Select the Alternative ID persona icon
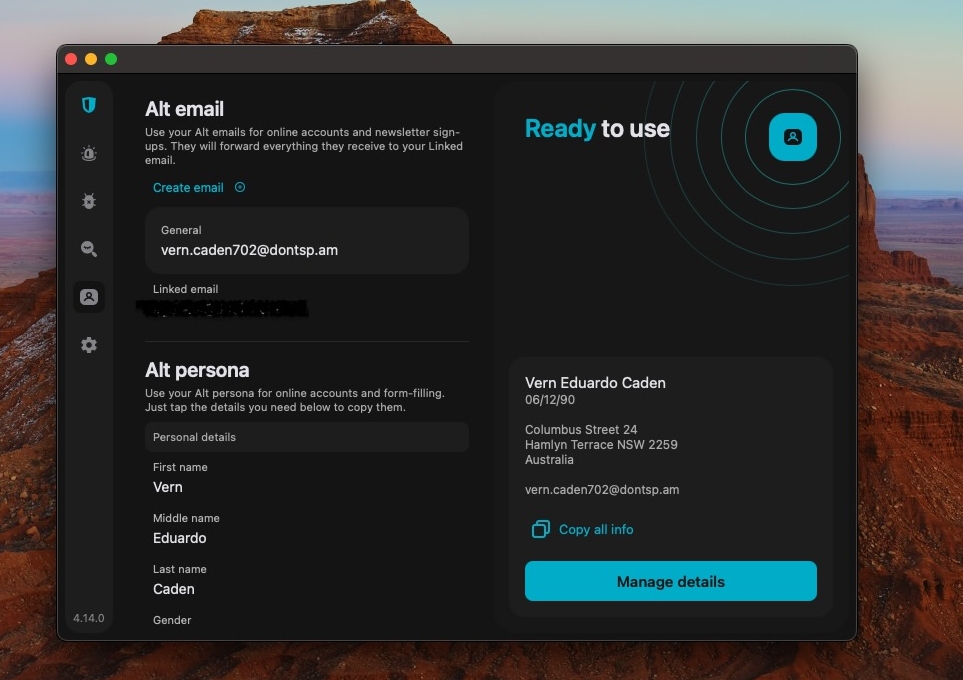The height and width of the screenshot is (680, 963). (88, 297)
